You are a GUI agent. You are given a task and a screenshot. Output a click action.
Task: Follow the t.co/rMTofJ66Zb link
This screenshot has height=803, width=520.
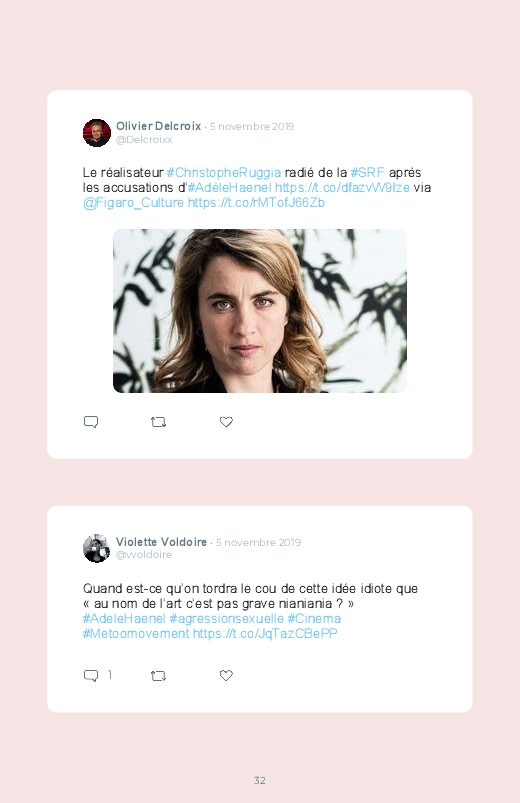pos(256,203)
